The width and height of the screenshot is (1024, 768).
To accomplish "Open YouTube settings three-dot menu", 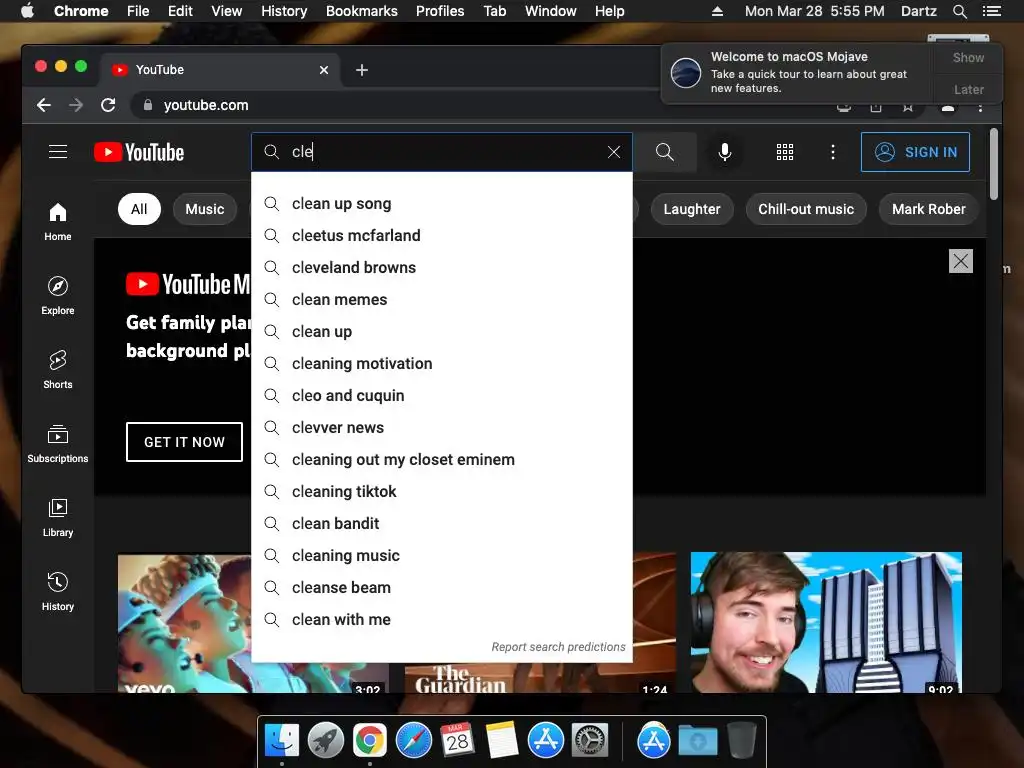I will point(833,152).
